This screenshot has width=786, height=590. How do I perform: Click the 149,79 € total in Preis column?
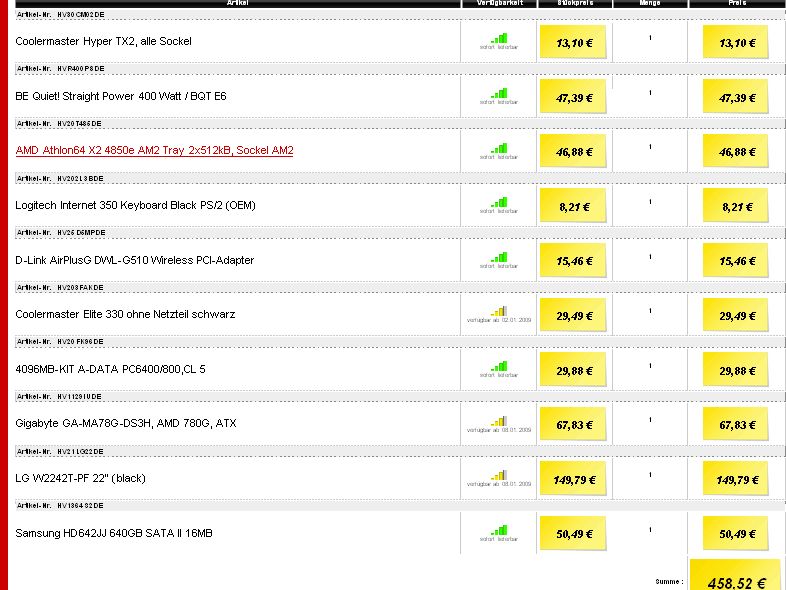pos(736,479)
